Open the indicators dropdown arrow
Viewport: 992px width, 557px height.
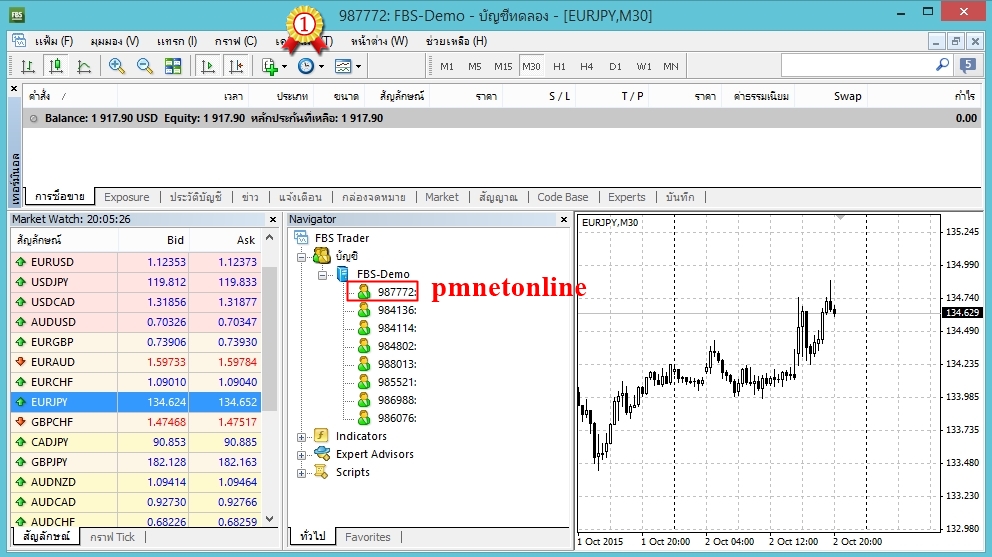pyautogui.click(x=285, y=66)
